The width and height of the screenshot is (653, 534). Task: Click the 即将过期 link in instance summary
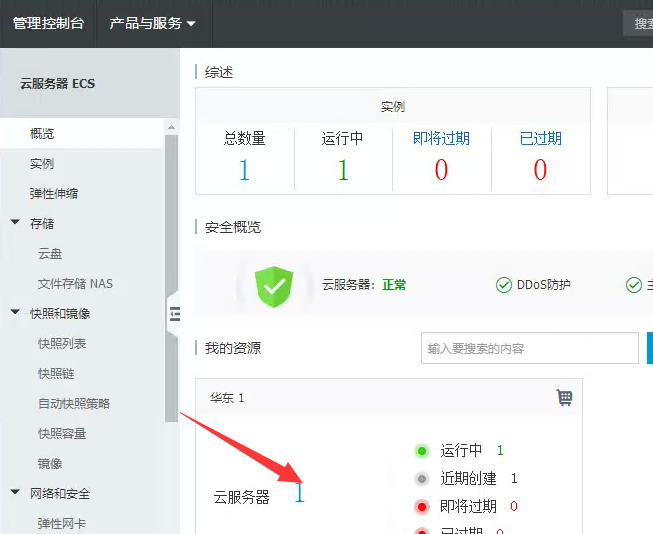(x=441, y=139)
